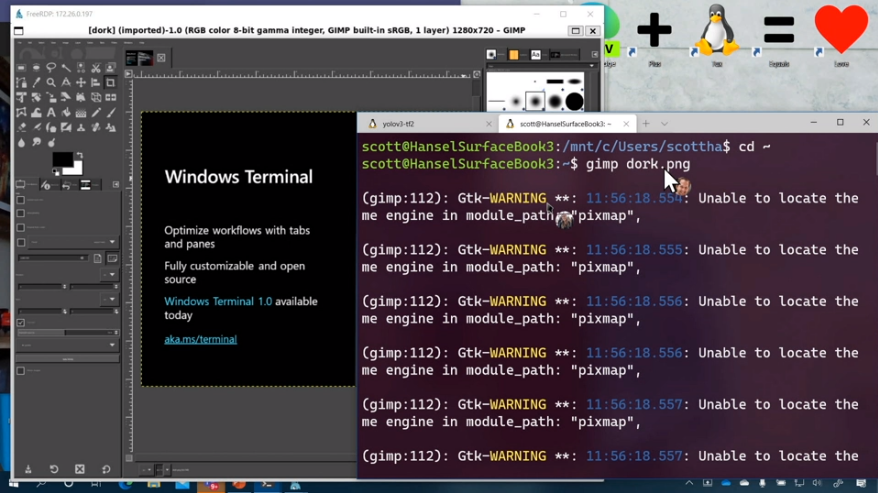Choose the Fuzzy Select magic wand tool
Image resolution: width=878 pixels, height=493 pixels.
click(x=66, y=68)
